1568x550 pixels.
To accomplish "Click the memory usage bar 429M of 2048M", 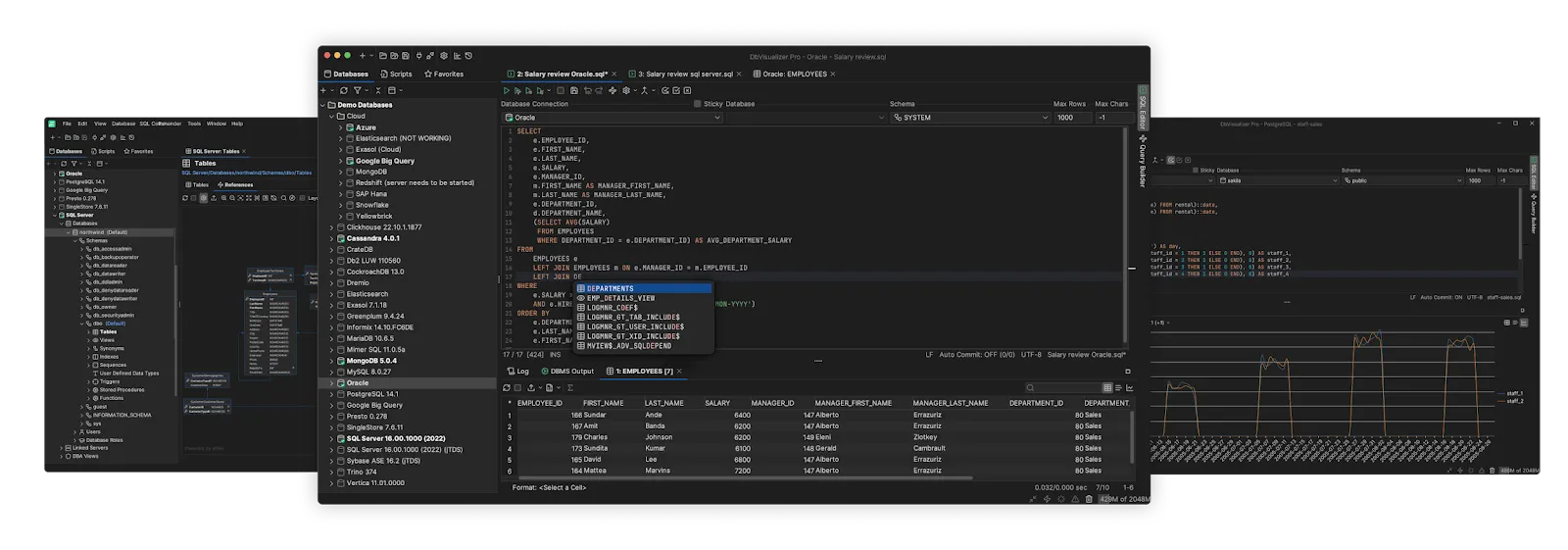I will click(x=1123, y=499).
